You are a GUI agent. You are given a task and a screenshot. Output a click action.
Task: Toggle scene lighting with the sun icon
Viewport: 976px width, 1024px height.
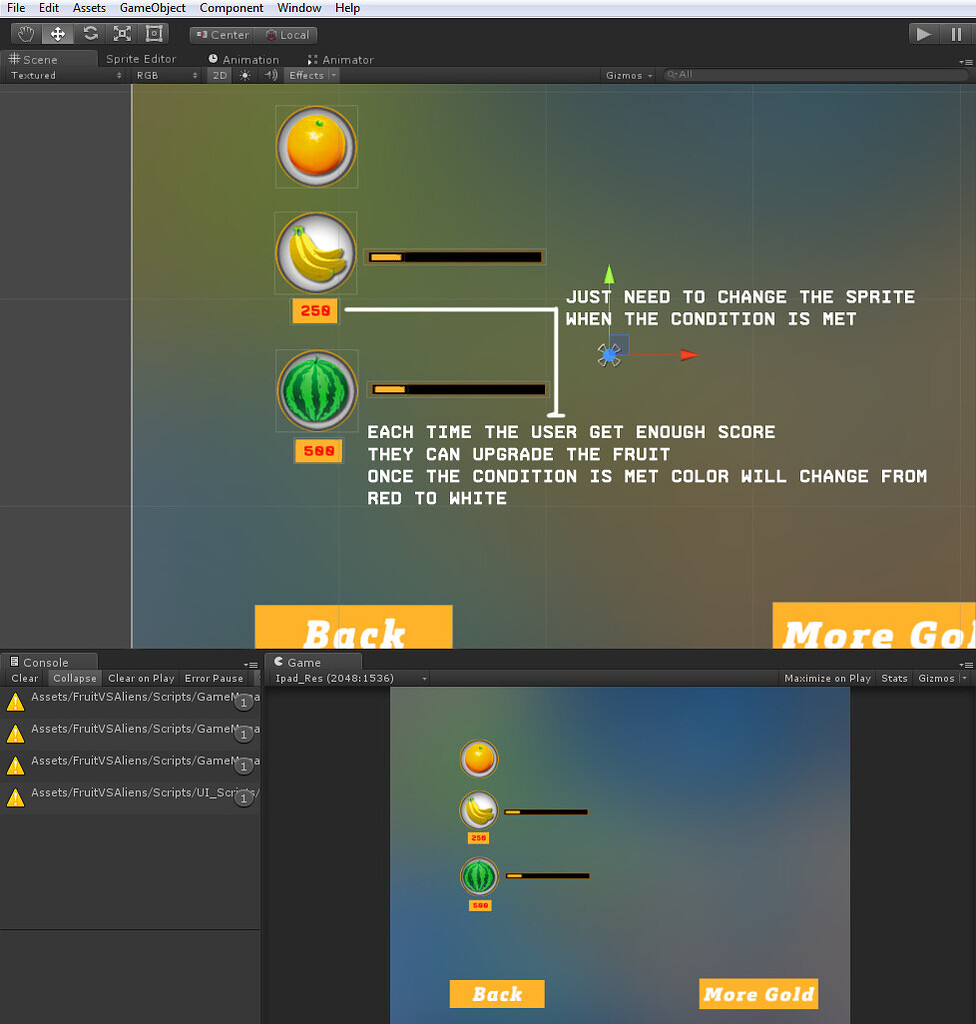(x=244, y=75)
